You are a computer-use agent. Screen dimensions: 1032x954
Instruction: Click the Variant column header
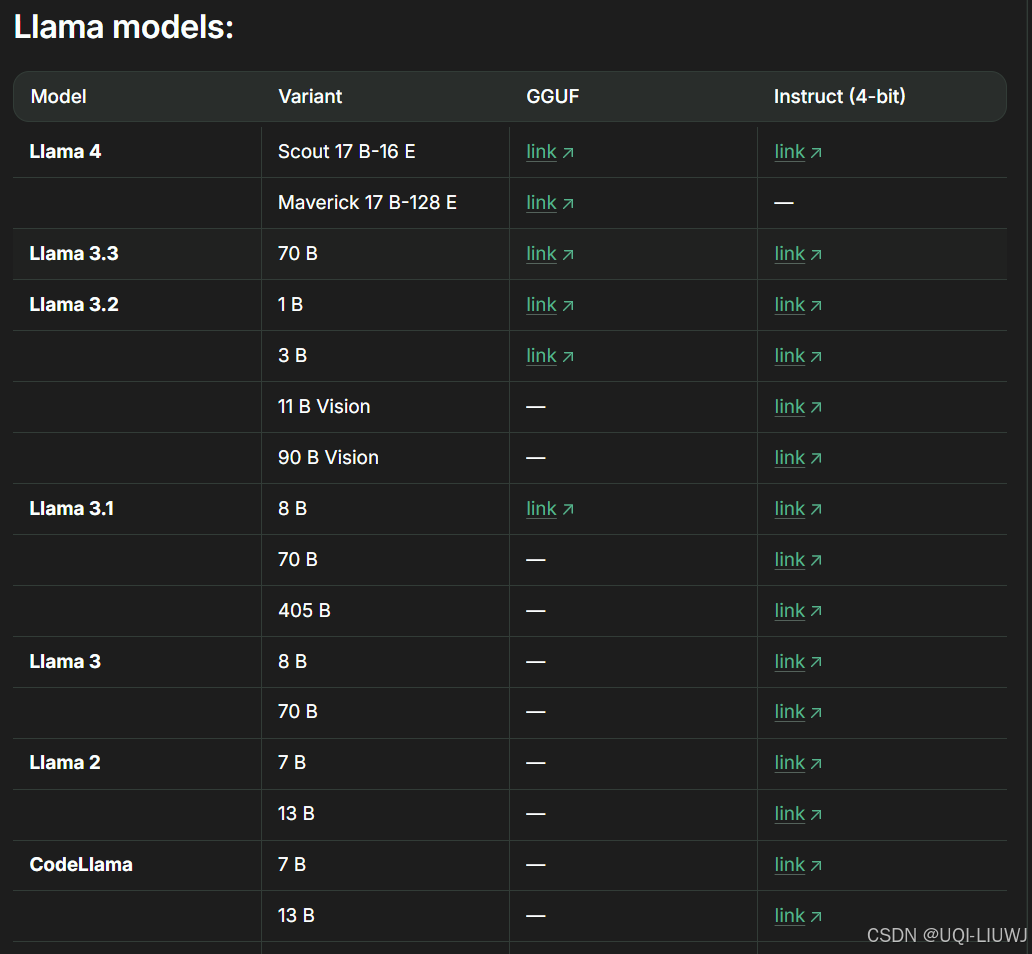click(x=310, y=97)
